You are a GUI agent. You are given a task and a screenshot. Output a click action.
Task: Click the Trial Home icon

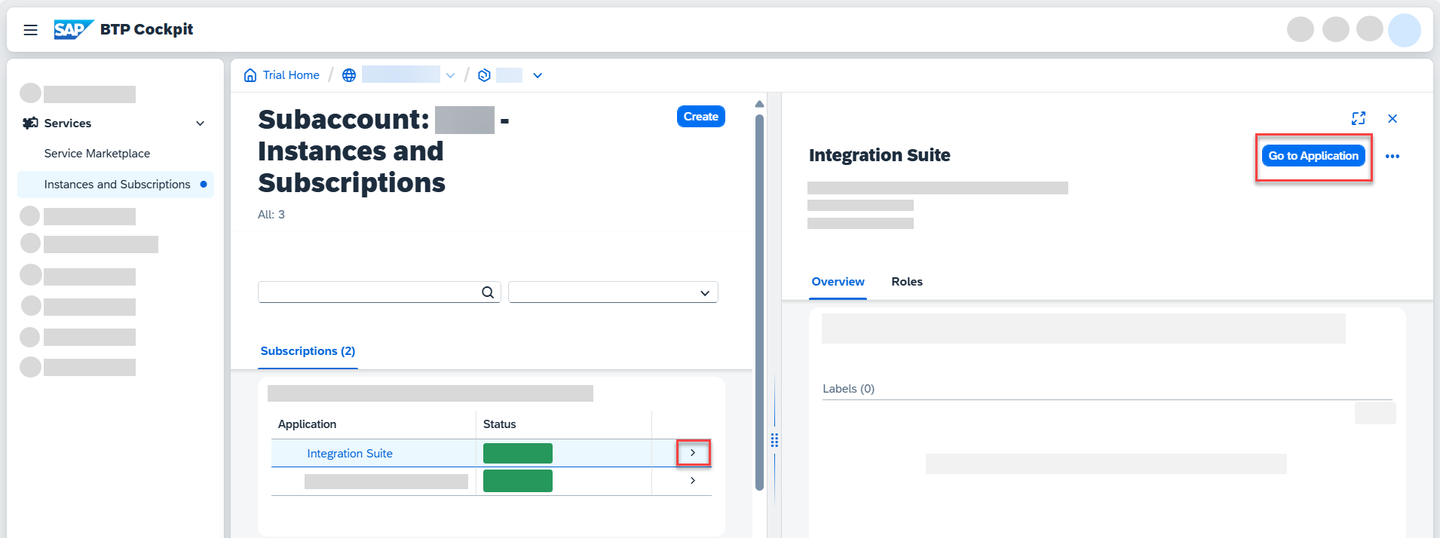[x=250, y=75]
